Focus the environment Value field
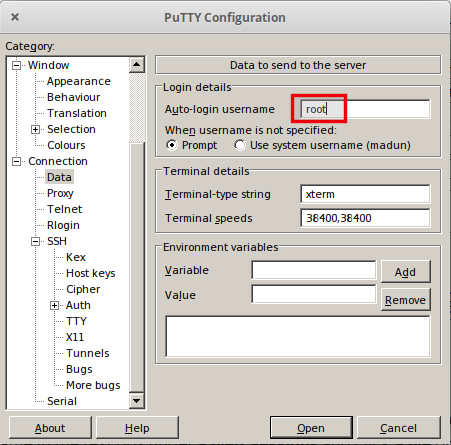Screen dimensions: 451x445 (x=314, y=294)
